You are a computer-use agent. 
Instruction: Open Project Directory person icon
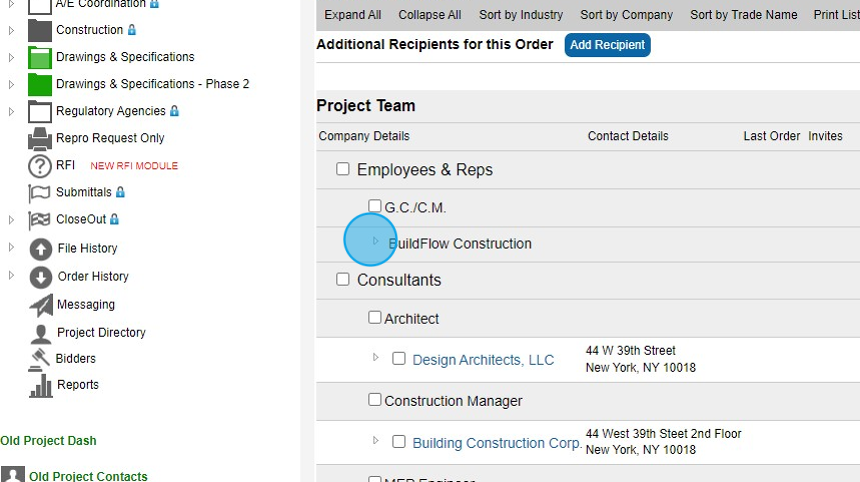pyautogui.click(x=40, y=333)
